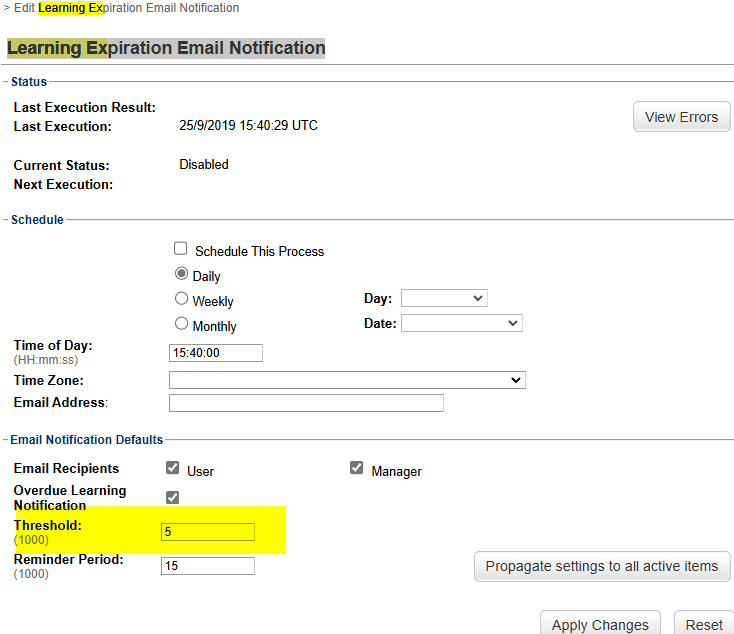Image resolution: width=734 pixels, height=634 pixels.
Task: Open the Day dropdown
Action: (443, 298)
